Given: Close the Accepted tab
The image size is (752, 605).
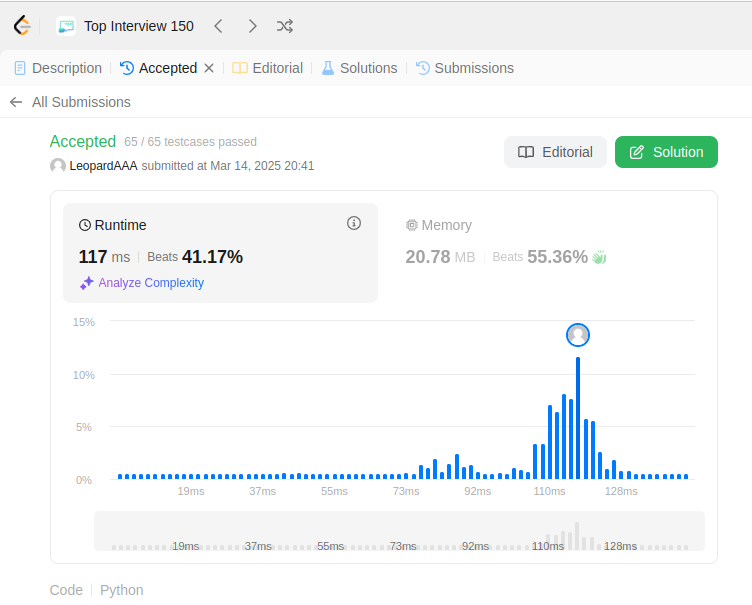Looking at the screenshot, I should point(209,68).
